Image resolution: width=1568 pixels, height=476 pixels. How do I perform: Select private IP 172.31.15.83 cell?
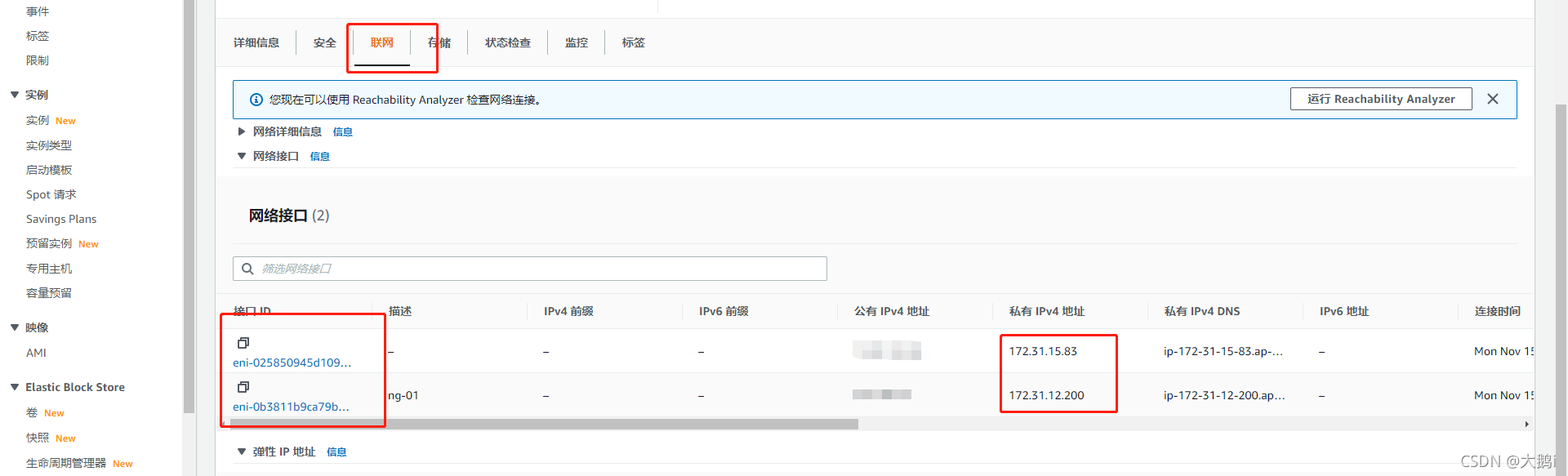click(x=1043, y=351)
